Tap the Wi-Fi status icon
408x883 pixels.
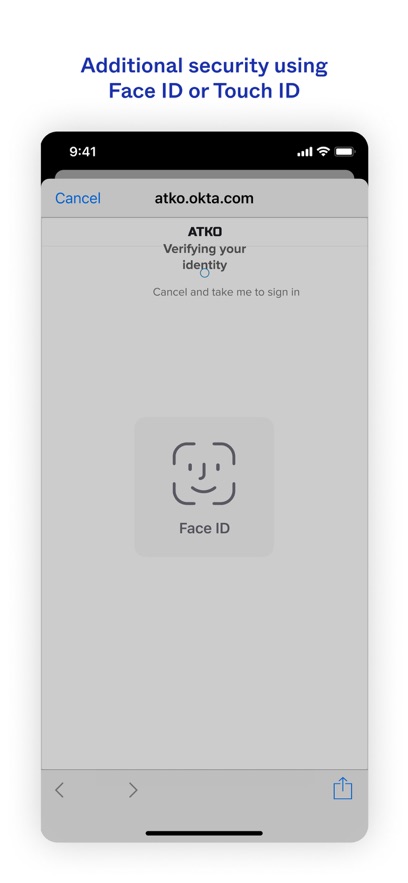click(x=323, y=151)
